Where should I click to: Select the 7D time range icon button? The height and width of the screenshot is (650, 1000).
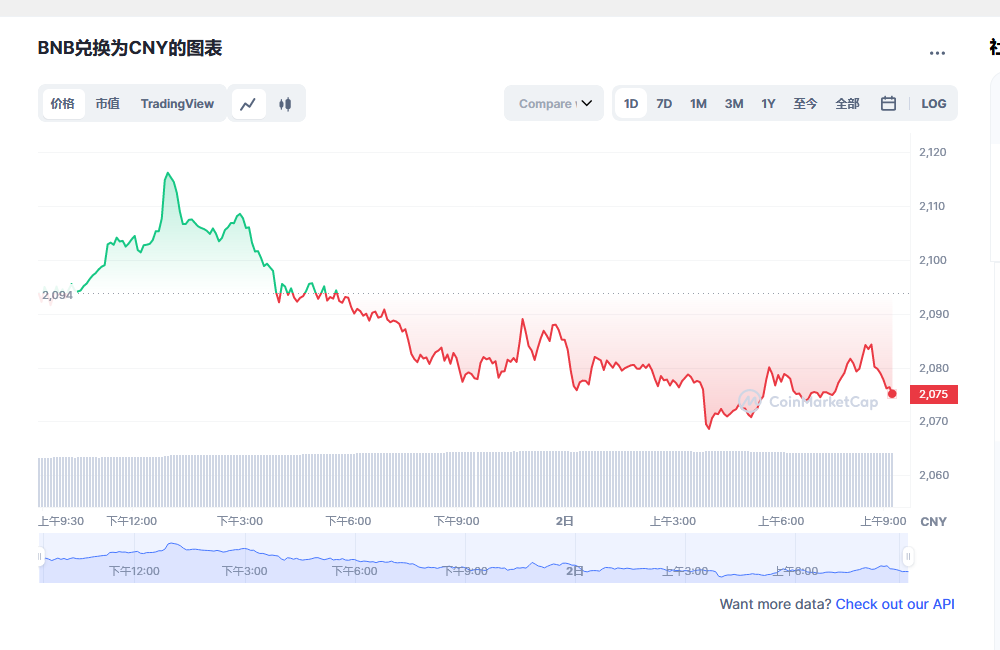coord(664,103)
